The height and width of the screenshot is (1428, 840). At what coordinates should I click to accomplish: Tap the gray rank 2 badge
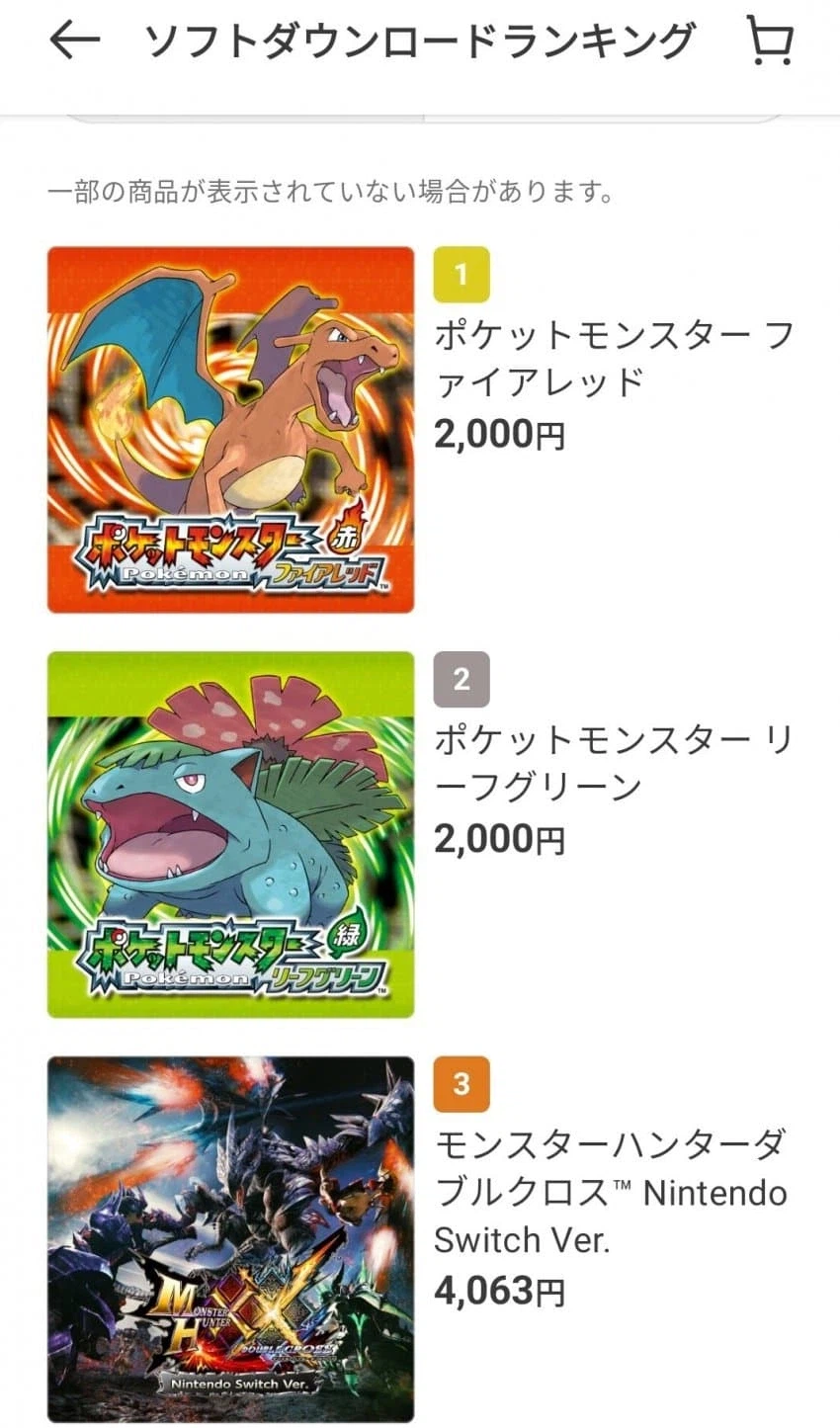click(462, 679)
